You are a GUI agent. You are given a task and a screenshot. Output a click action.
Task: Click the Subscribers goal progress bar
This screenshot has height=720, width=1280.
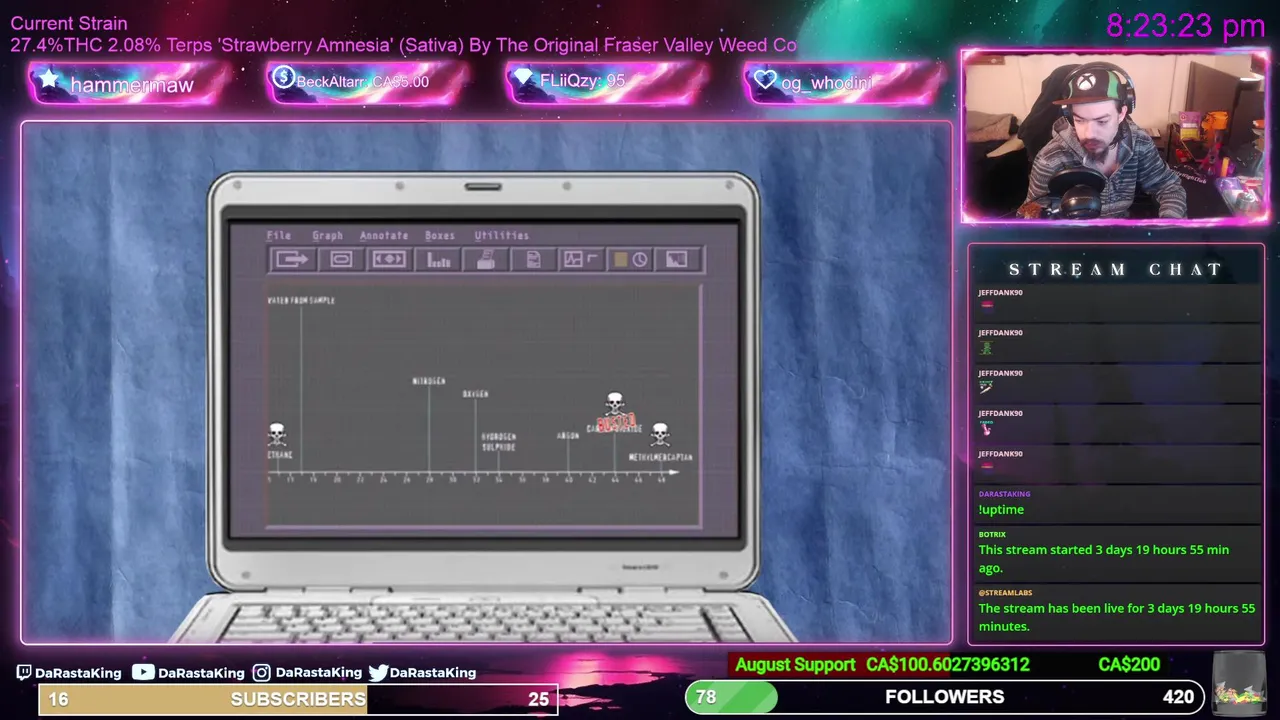pyautogui.click(x=298, y=699)
